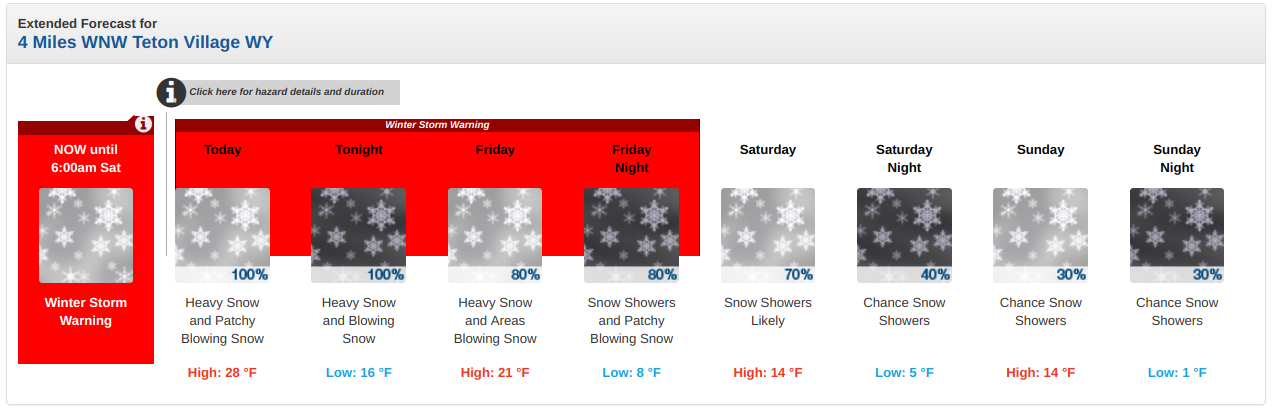Click 'Click here for hazard details and duration'
This screenshot has width=1274, height=410.
coord(286,92)
